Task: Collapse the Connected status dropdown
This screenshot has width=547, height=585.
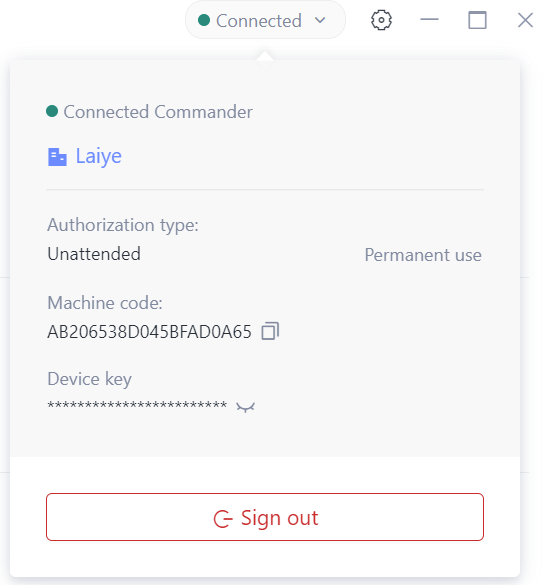Action: point(265,20)
